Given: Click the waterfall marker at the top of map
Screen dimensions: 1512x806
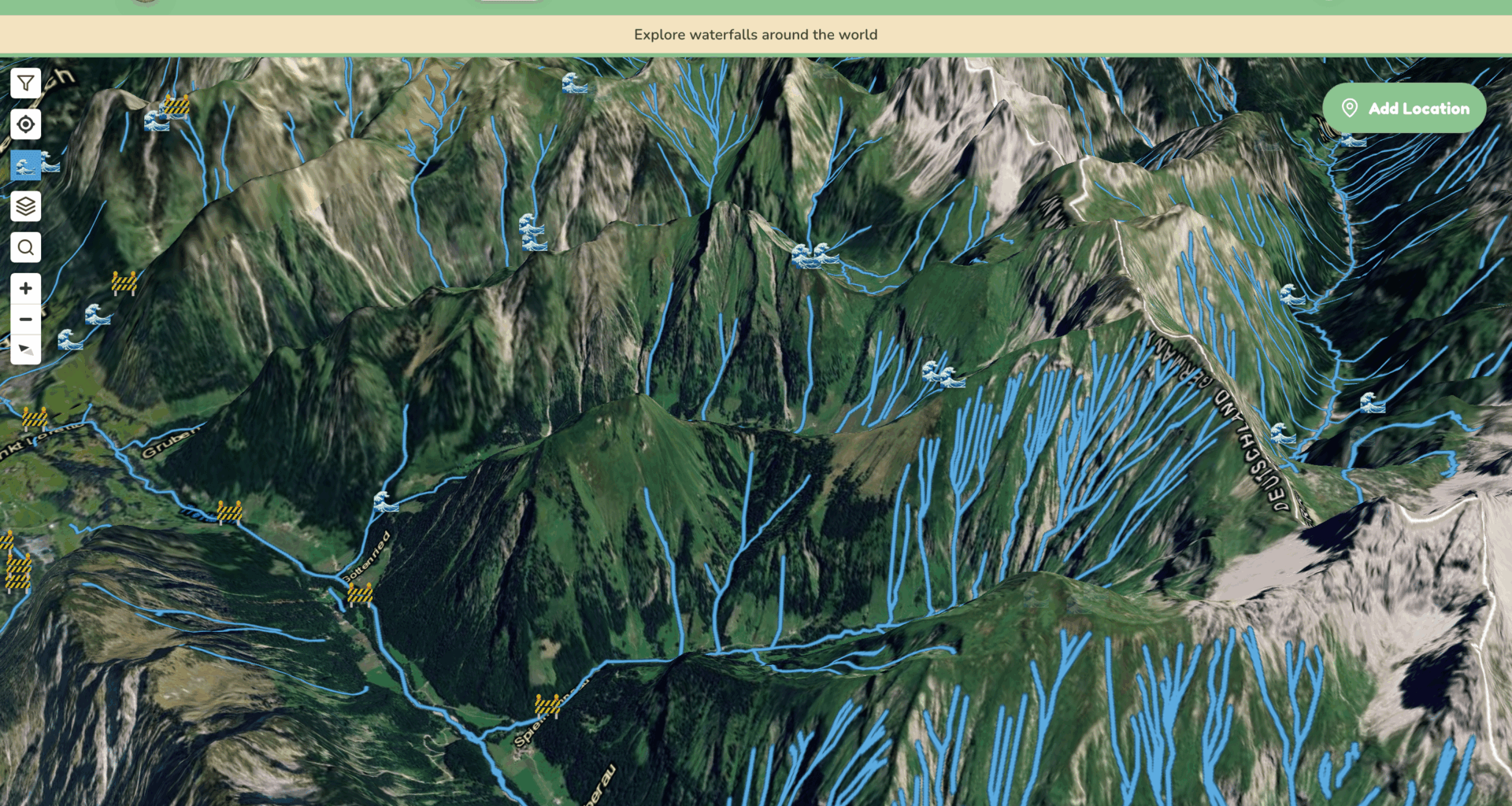Looking at the screenshot, I should 574,81.
